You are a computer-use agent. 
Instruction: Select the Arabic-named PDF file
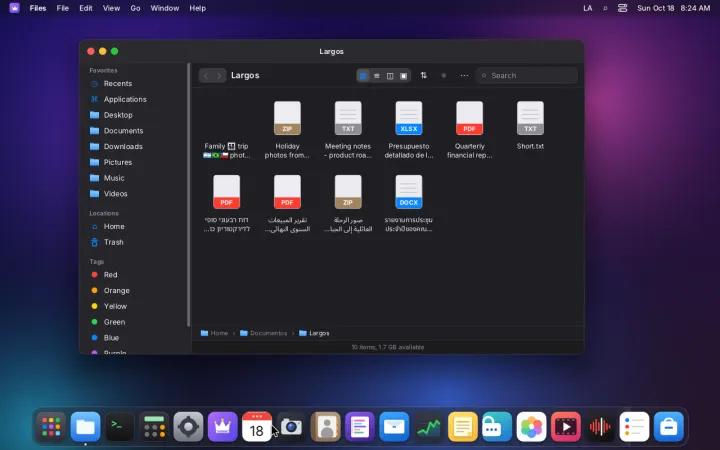click(x=287, y=203)
